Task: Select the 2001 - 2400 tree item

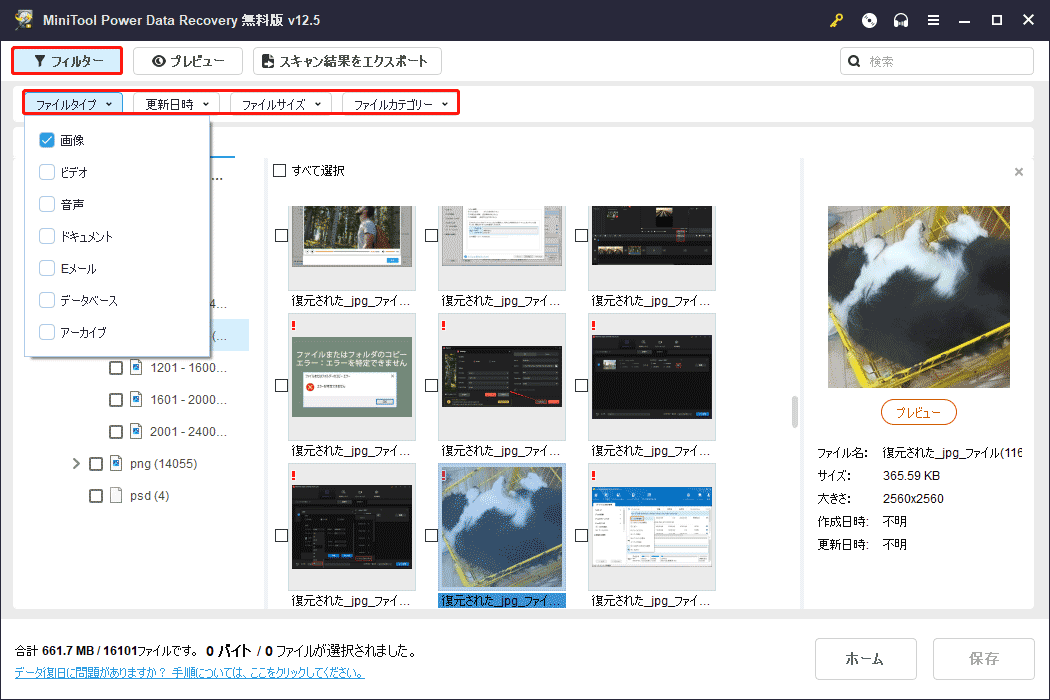Action: 188,432
